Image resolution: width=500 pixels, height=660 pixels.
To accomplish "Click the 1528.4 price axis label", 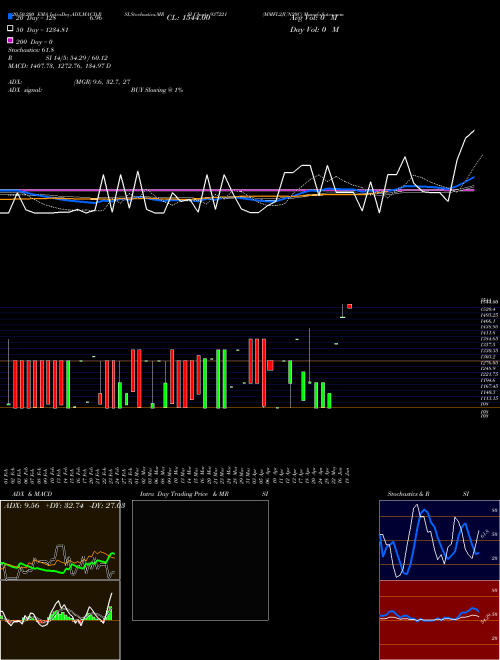I will click(488, 309).
